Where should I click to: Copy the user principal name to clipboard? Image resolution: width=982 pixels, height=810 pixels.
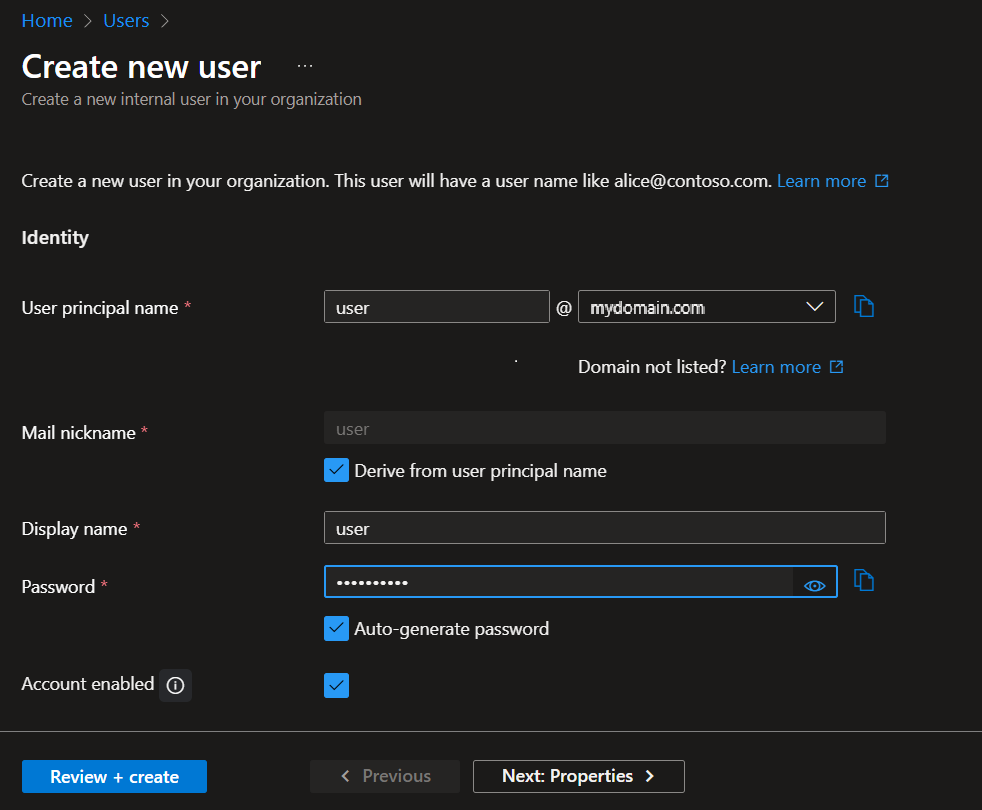click(864, 307)
